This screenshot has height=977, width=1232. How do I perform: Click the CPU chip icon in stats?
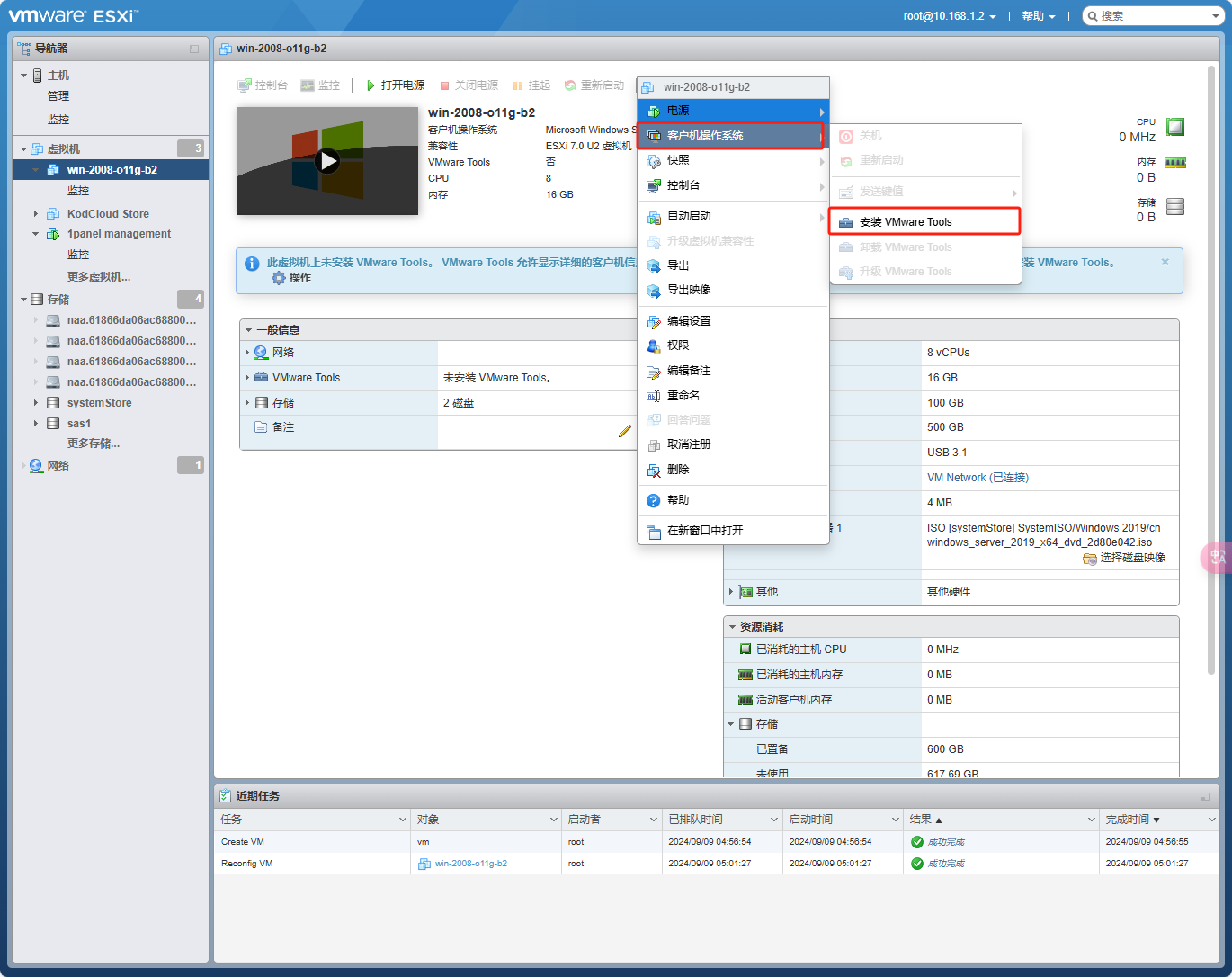coord(1175,127)
